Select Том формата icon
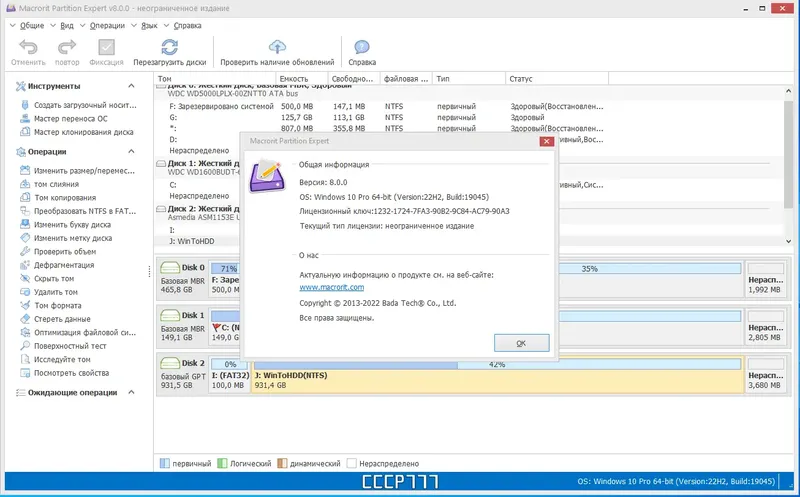This screenshot has width=800, height=497. coord(24,305)
